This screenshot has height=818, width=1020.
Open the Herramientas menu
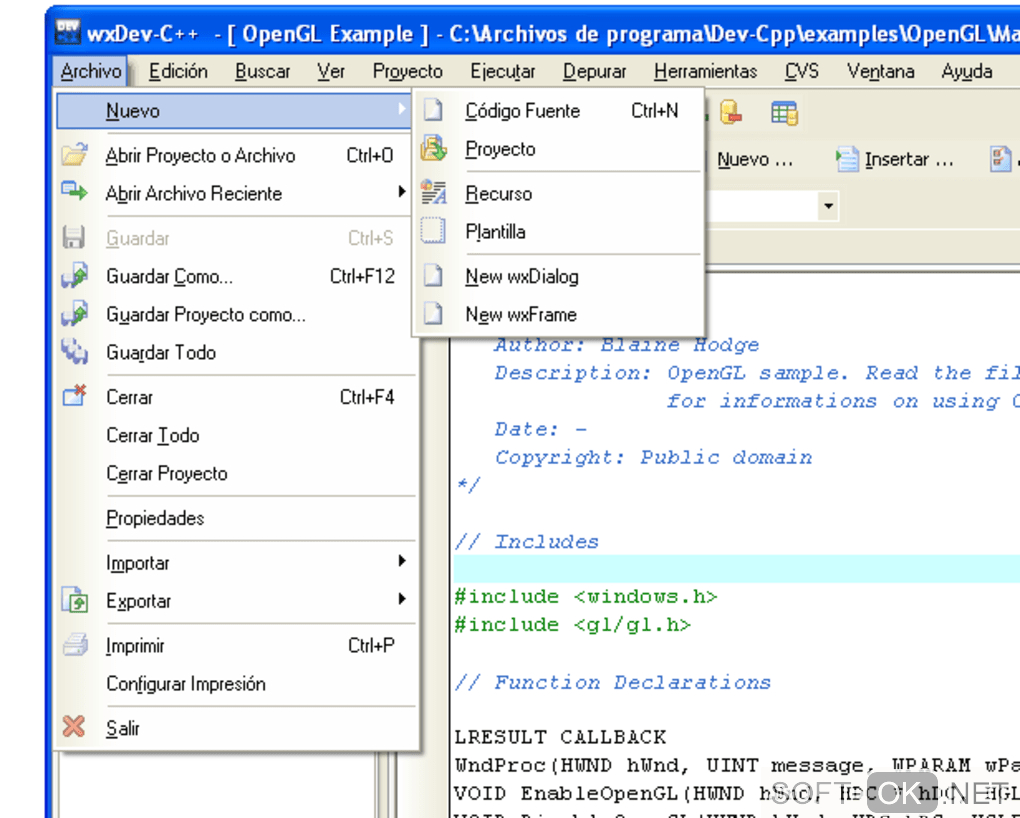coord(706,71)
